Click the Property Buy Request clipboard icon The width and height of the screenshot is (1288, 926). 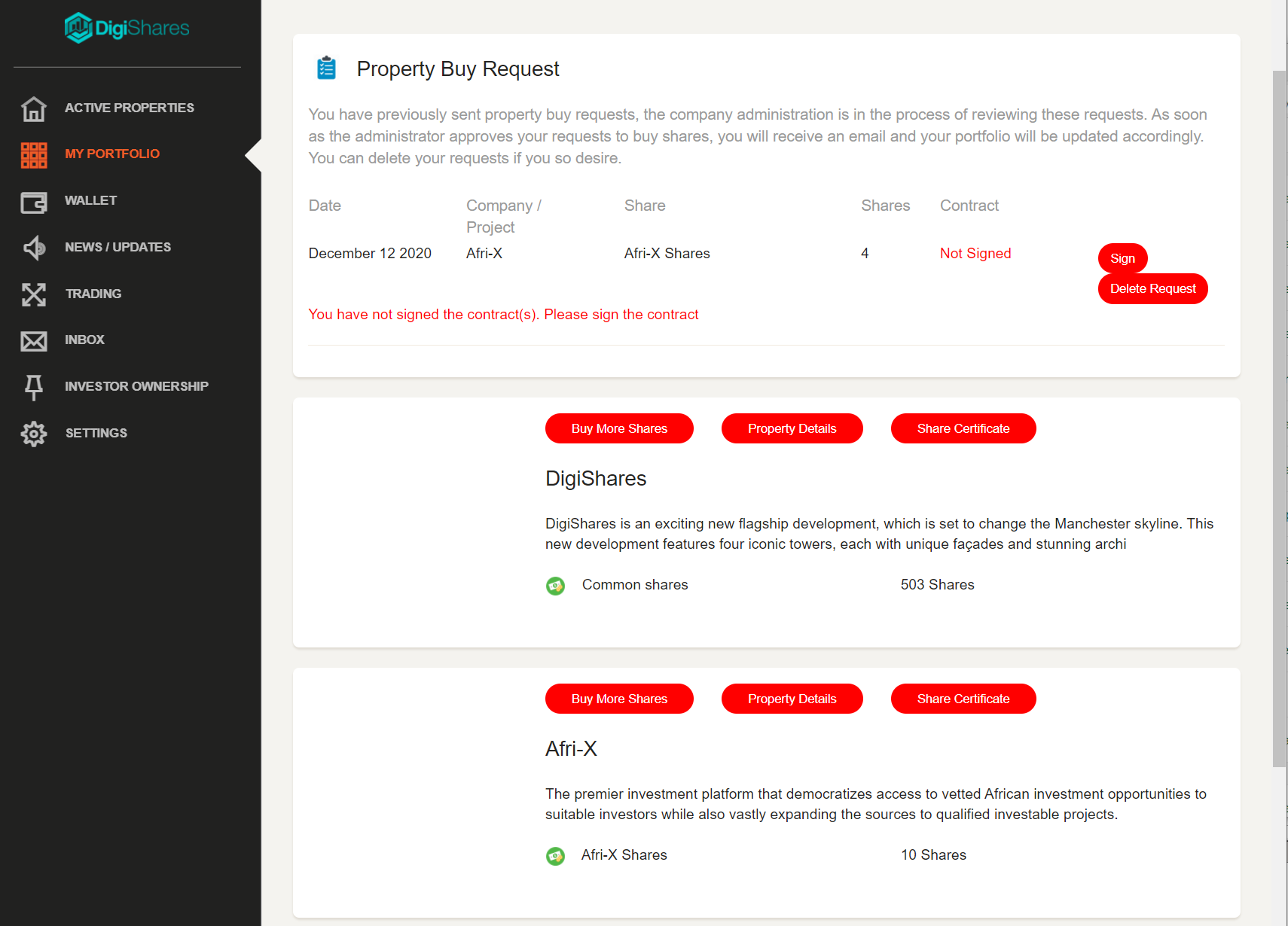click(x=326, y=68)
